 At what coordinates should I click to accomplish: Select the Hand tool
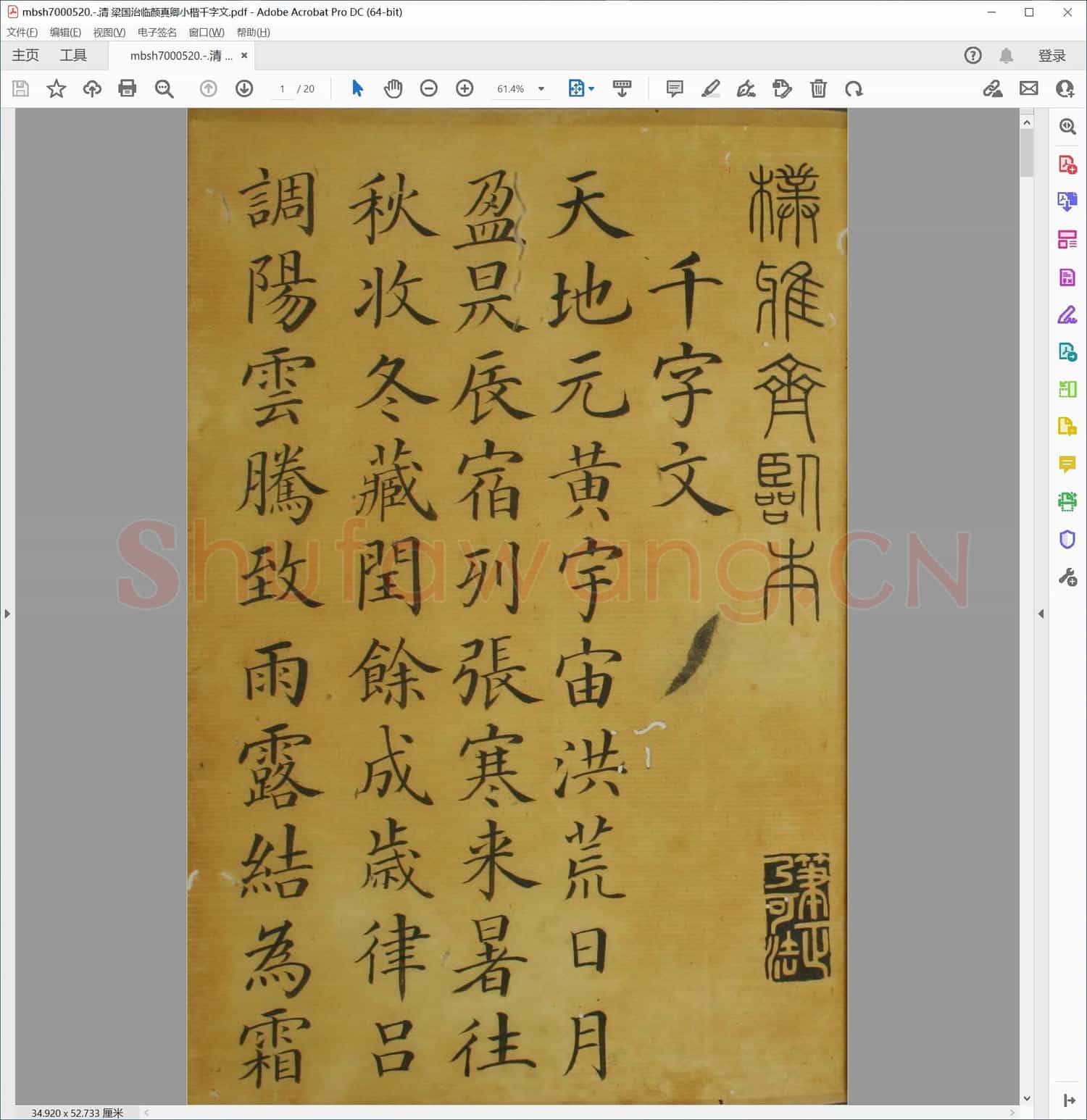point(393,88)
